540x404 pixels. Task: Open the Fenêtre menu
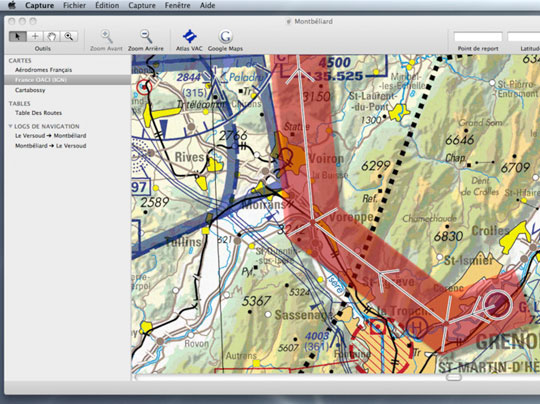point(177,5)
